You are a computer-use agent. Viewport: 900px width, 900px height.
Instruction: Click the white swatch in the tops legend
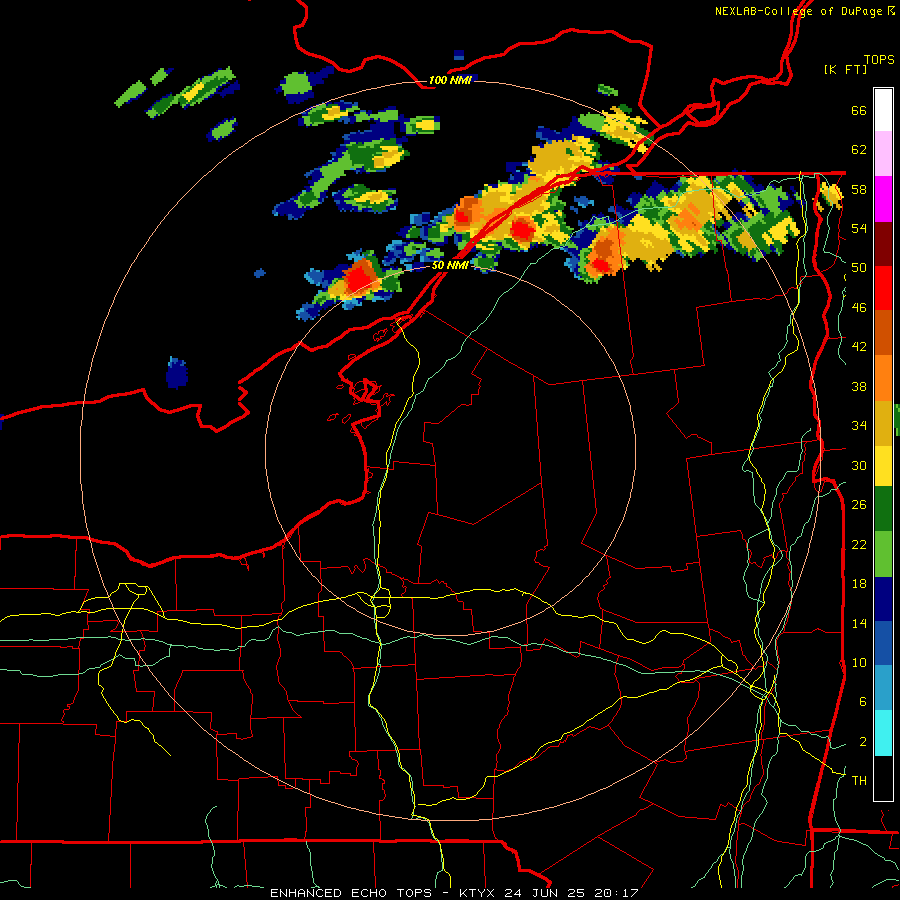tap(883, 110)
